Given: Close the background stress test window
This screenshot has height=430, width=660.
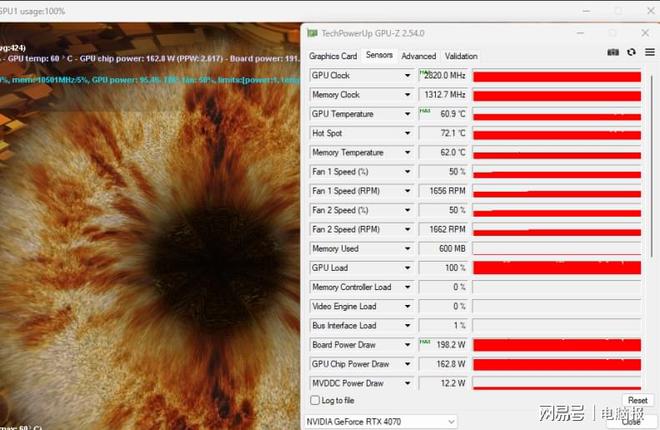Looking at the screenshot, I should 651,11.
